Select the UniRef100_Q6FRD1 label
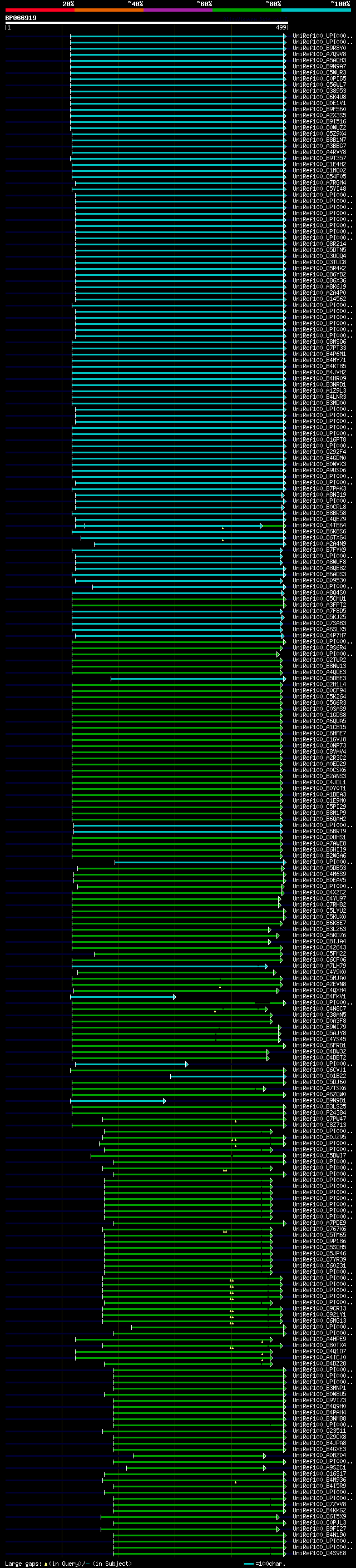This screenshot has width=356, height=1568. [x=319, y=1046]
